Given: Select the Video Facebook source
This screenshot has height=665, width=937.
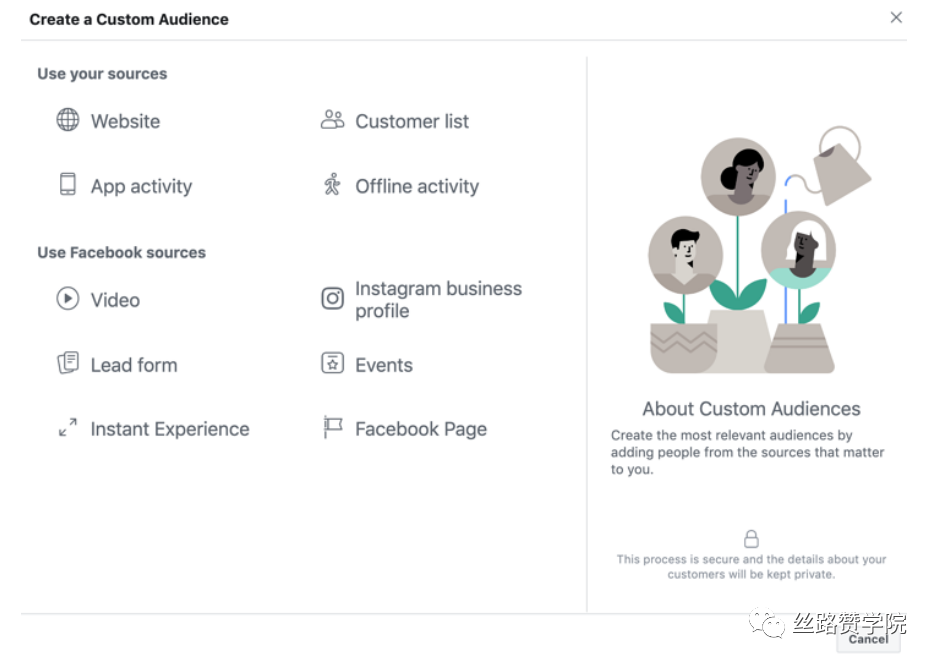Looking at the screenshot, I should [115, 300].
